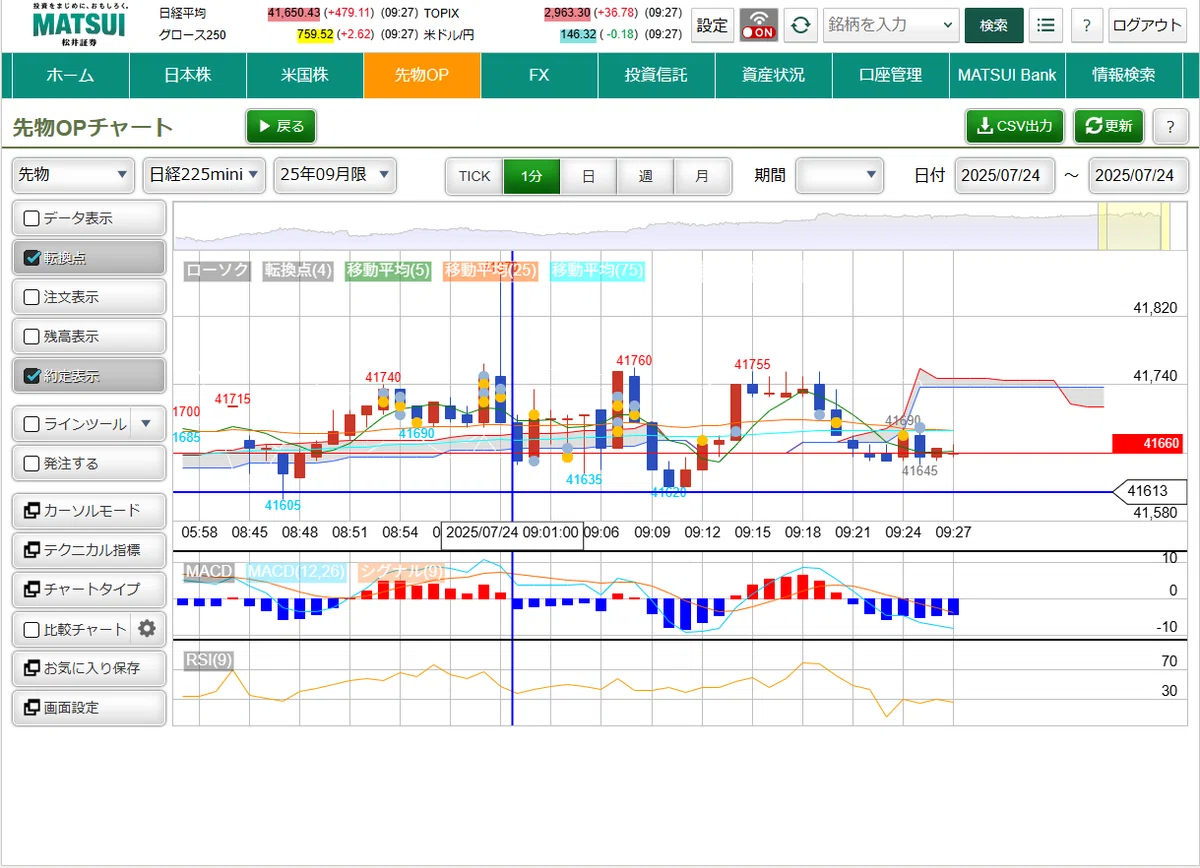The image size is (1200, 868).
Task: Click the yellow range selector in overview chart
Action: point(1134,226)
